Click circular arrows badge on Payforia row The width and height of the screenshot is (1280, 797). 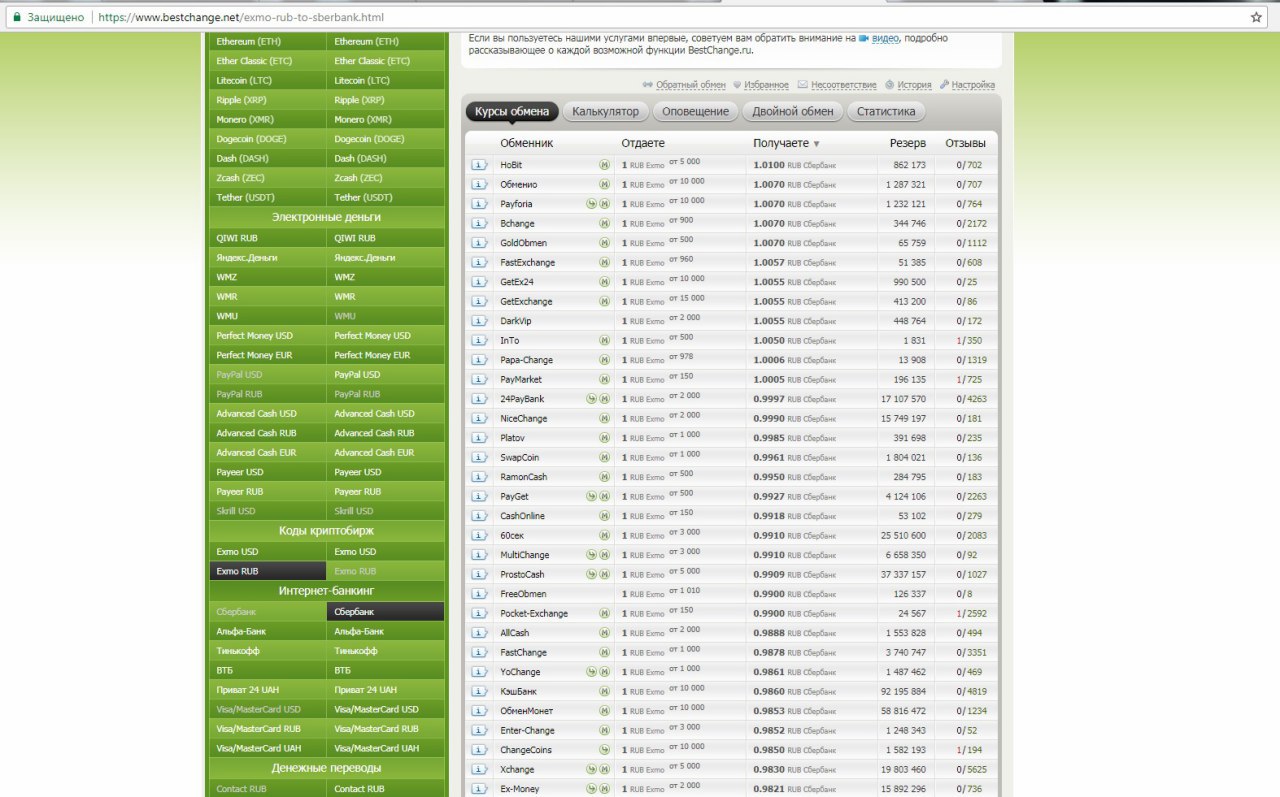coord(592,204)
